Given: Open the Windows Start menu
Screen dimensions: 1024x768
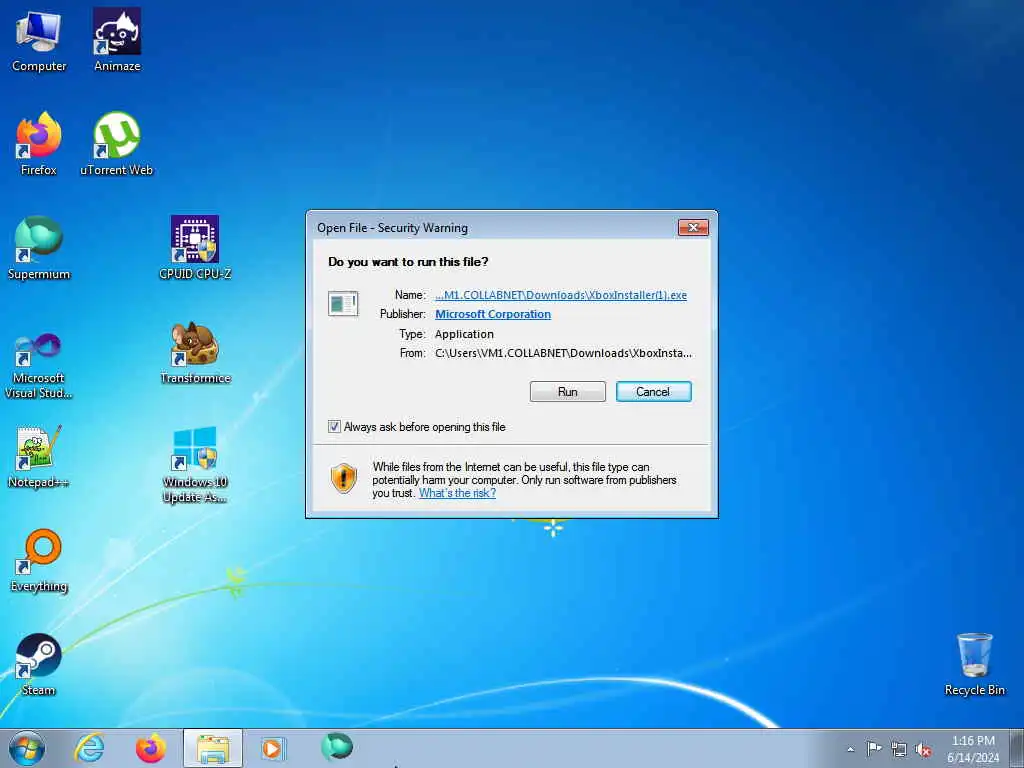Looking at the screenshot, I should (x=27, y=748).
